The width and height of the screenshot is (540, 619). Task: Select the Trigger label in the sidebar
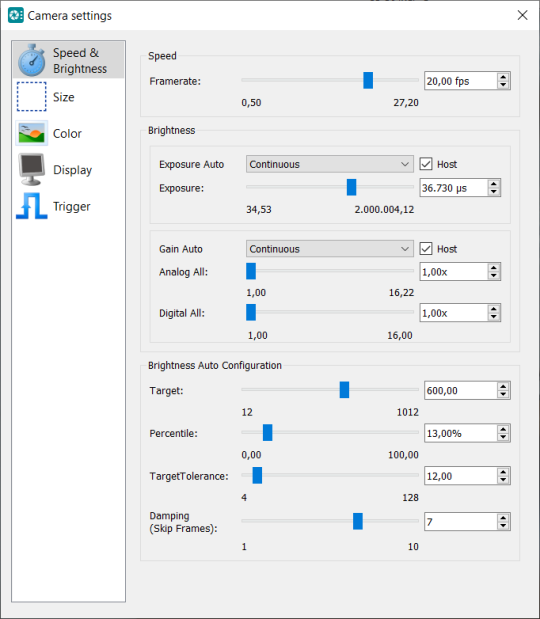tap(72, 206)
